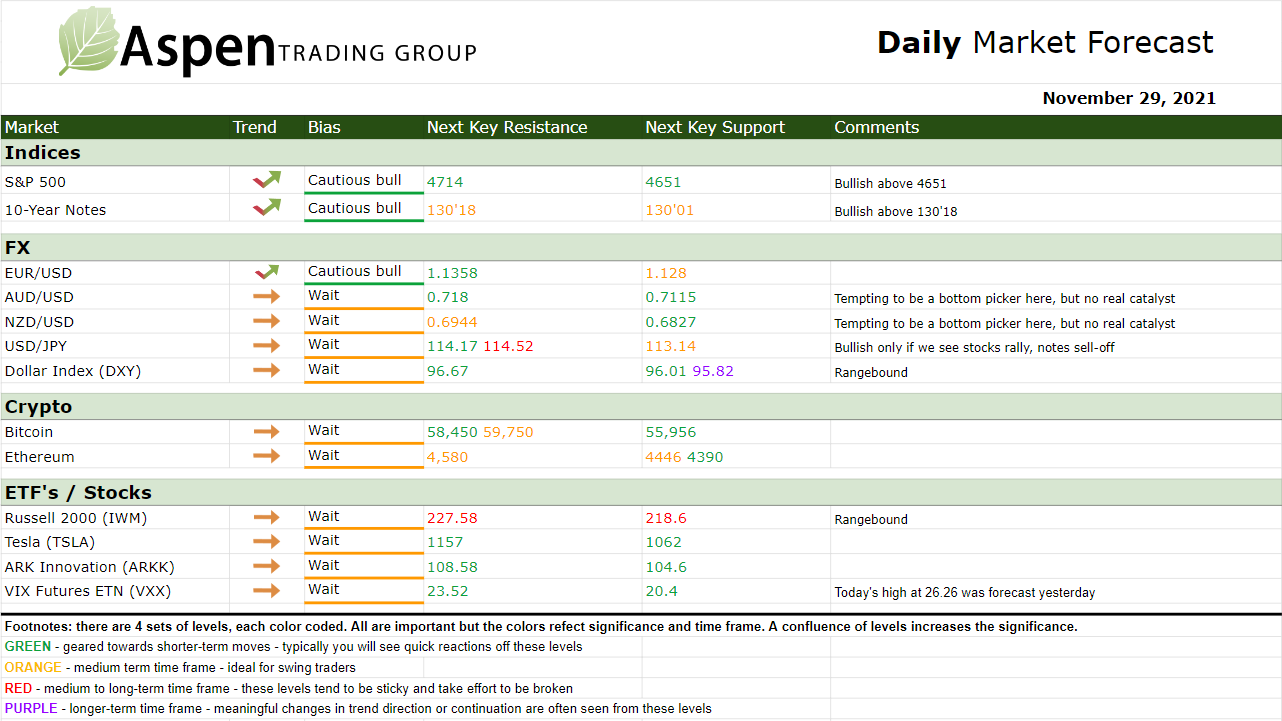This screenshot has height=721, width=1282.
Task: Click the Bitcoin market name
Action: [x=29, y=432]
